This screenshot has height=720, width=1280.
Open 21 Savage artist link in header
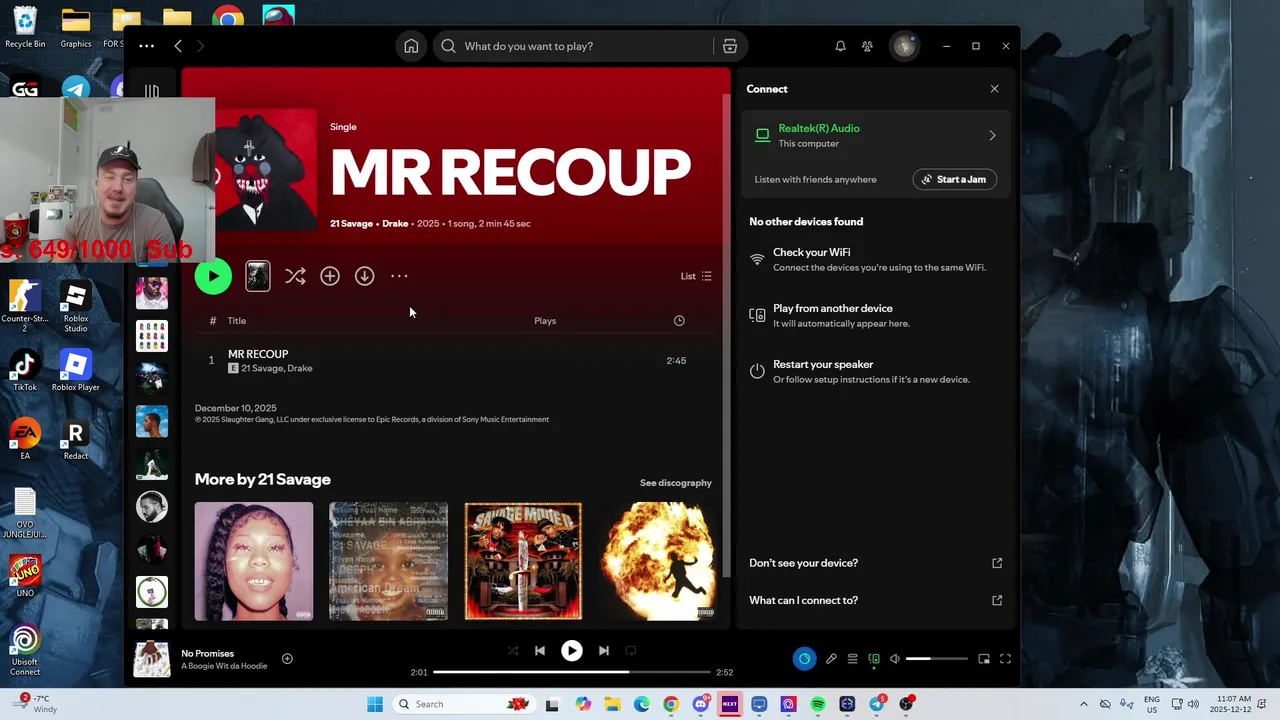351,224
